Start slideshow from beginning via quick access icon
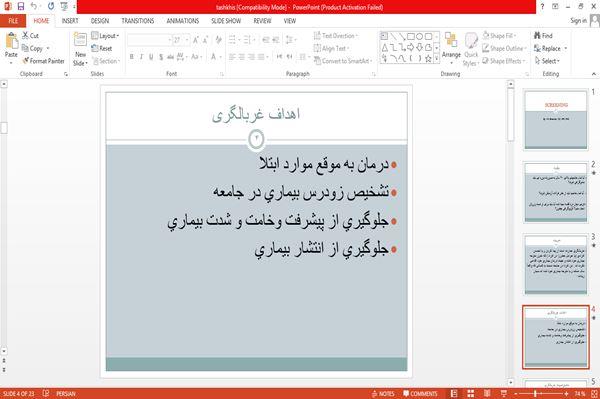 (x=64, y=7)
